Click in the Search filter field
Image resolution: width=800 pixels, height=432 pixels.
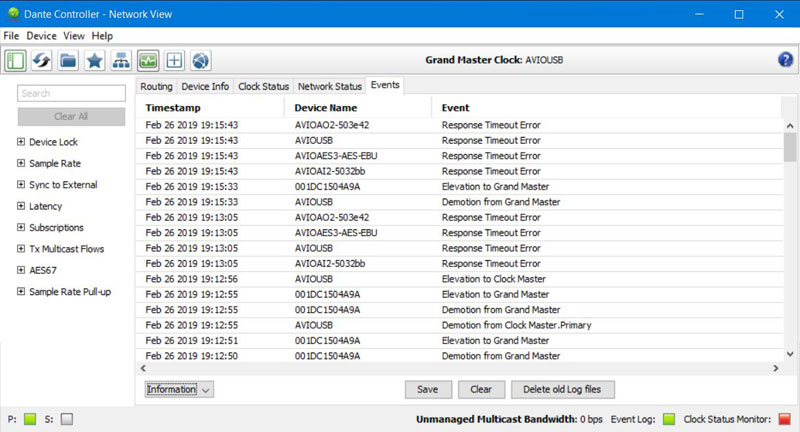pos(71,93)
